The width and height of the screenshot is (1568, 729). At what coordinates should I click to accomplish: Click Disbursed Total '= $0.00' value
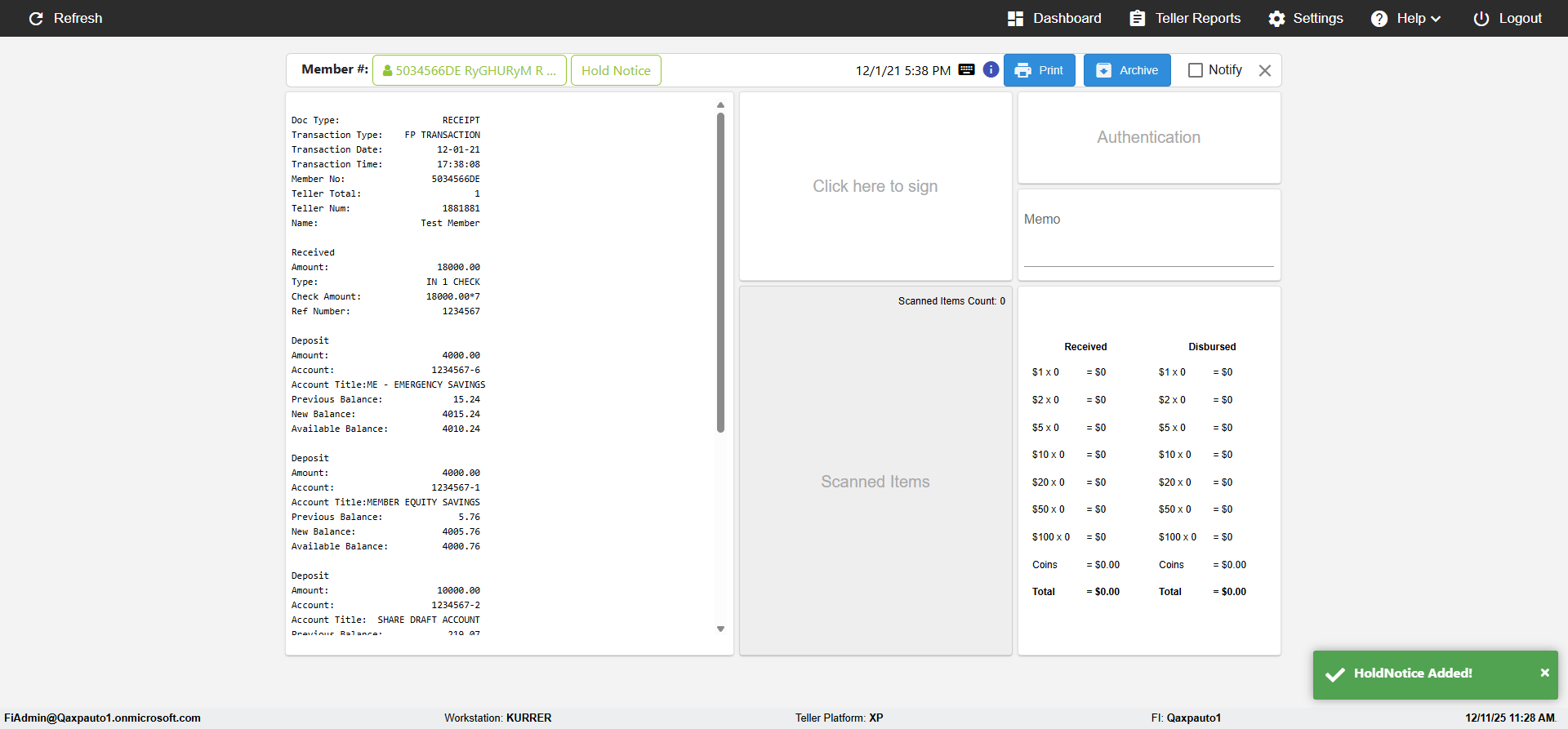point(1230,592)
